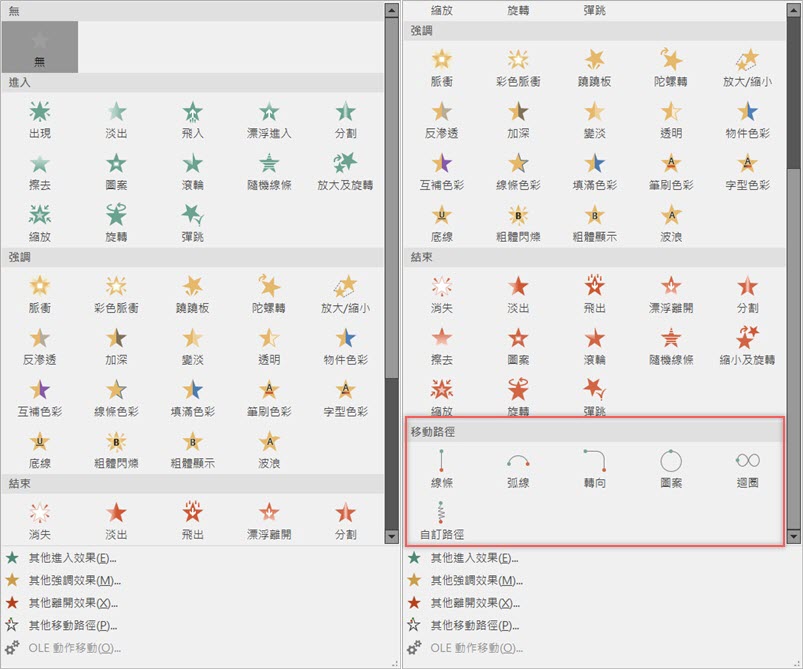Select 縮小及旋轉 exit effect in right panel

click(747, 347)
